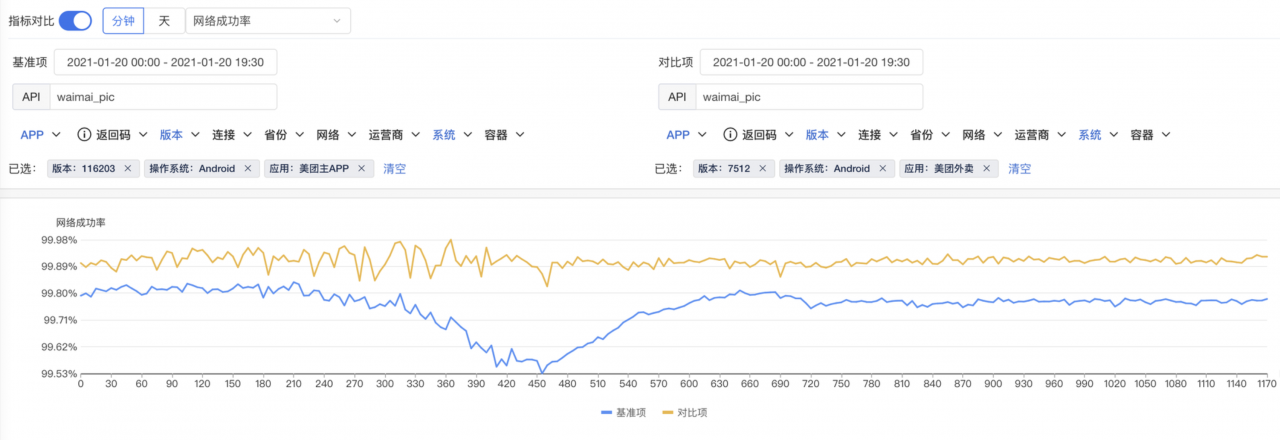Viewport: 1280px width, 440px height.
Task: Remove the 版本：116203 filter tag
Action: [x=127, y=169]
